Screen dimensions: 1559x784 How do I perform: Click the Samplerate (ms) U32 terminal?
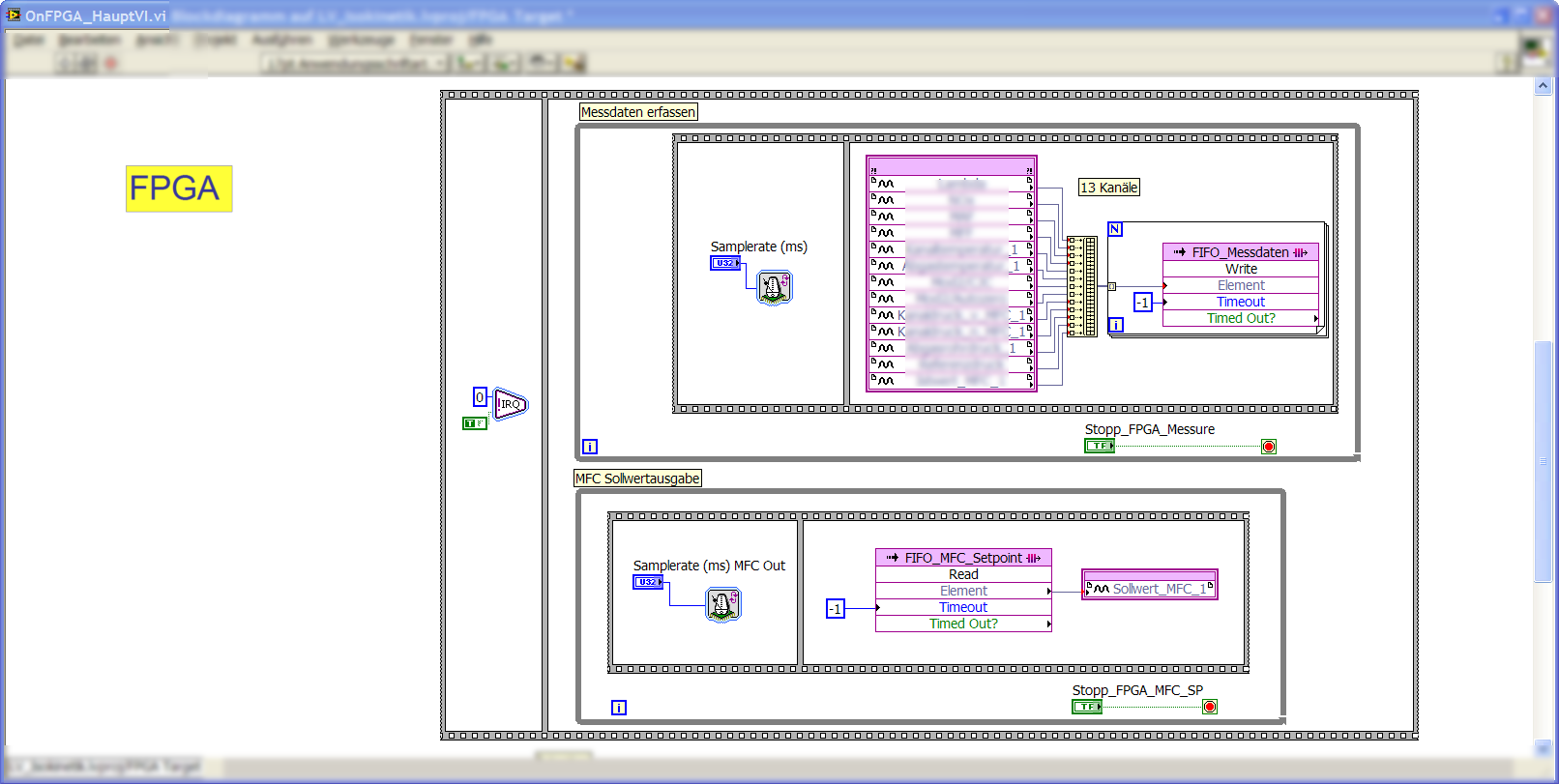coord(725,263)
